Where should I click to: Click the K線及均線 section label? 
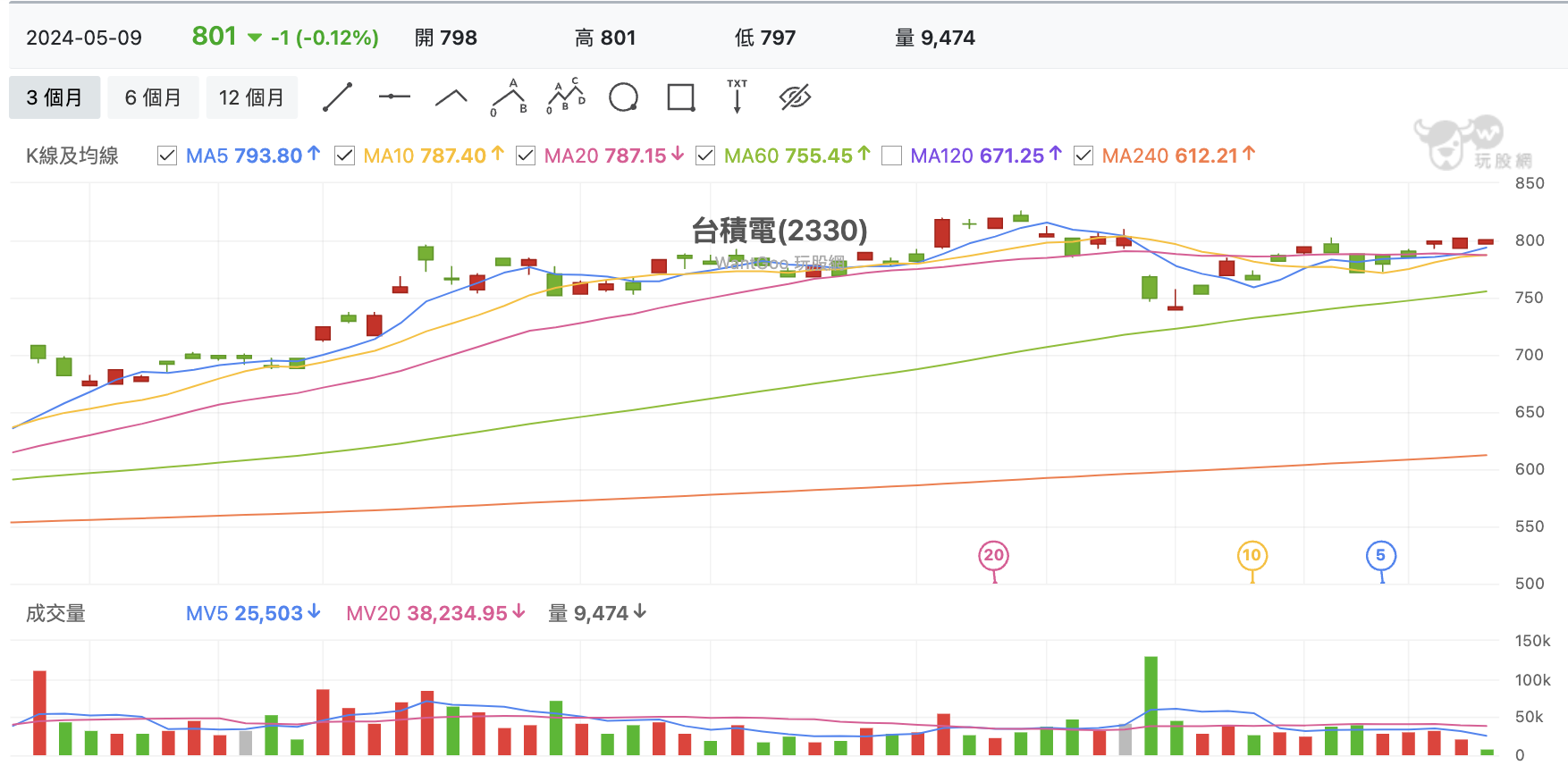[x=72, y=156]
